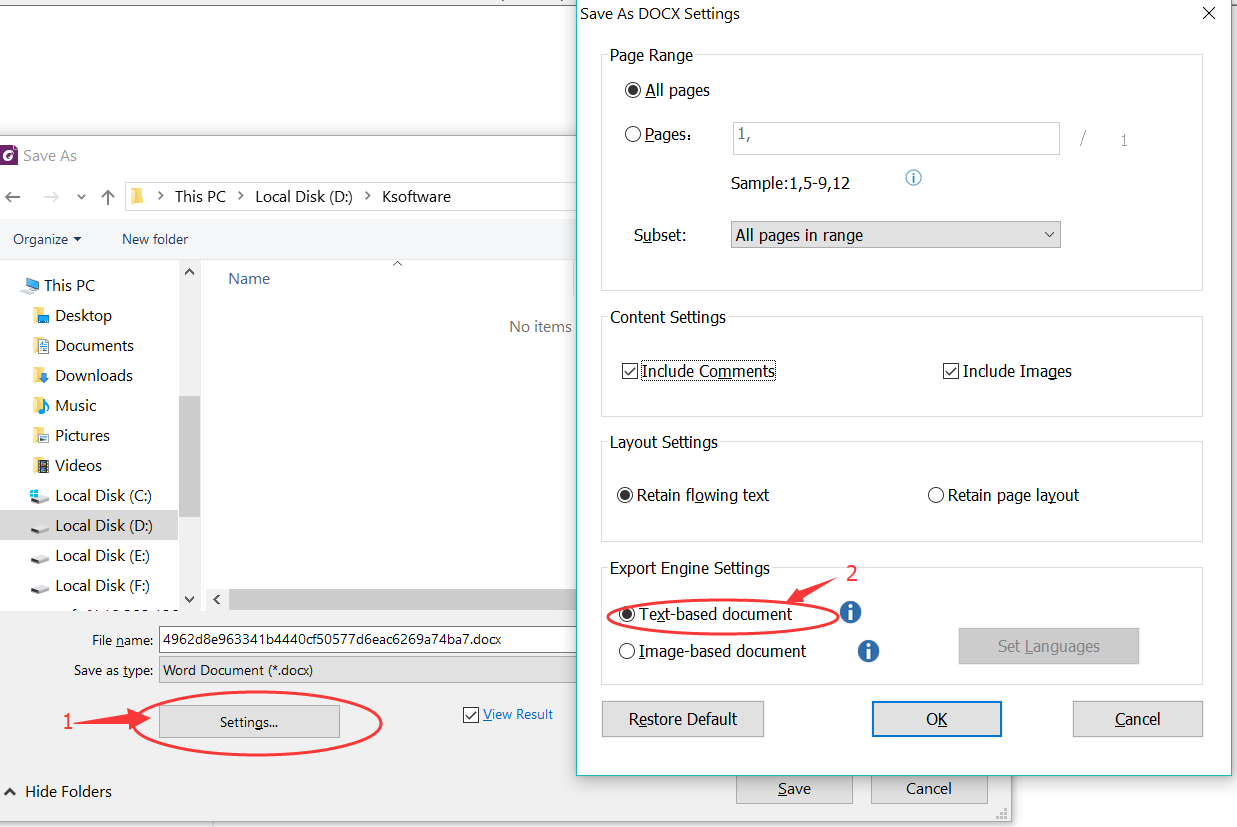
Task: Open recent locations dropdown arrow in Save As
Action: [x=81, y=197]
